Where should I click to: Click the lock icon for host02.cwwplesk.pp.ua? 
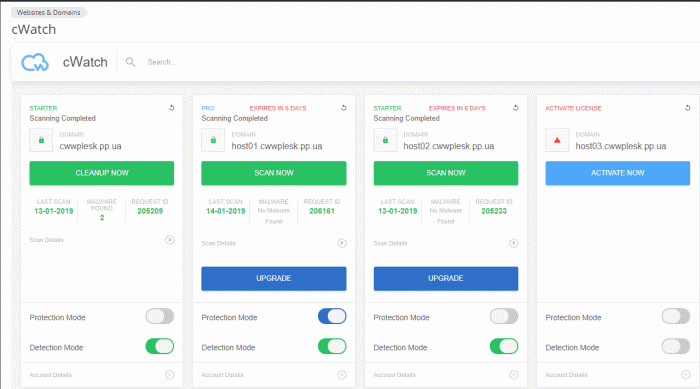(x=385, y=140)
